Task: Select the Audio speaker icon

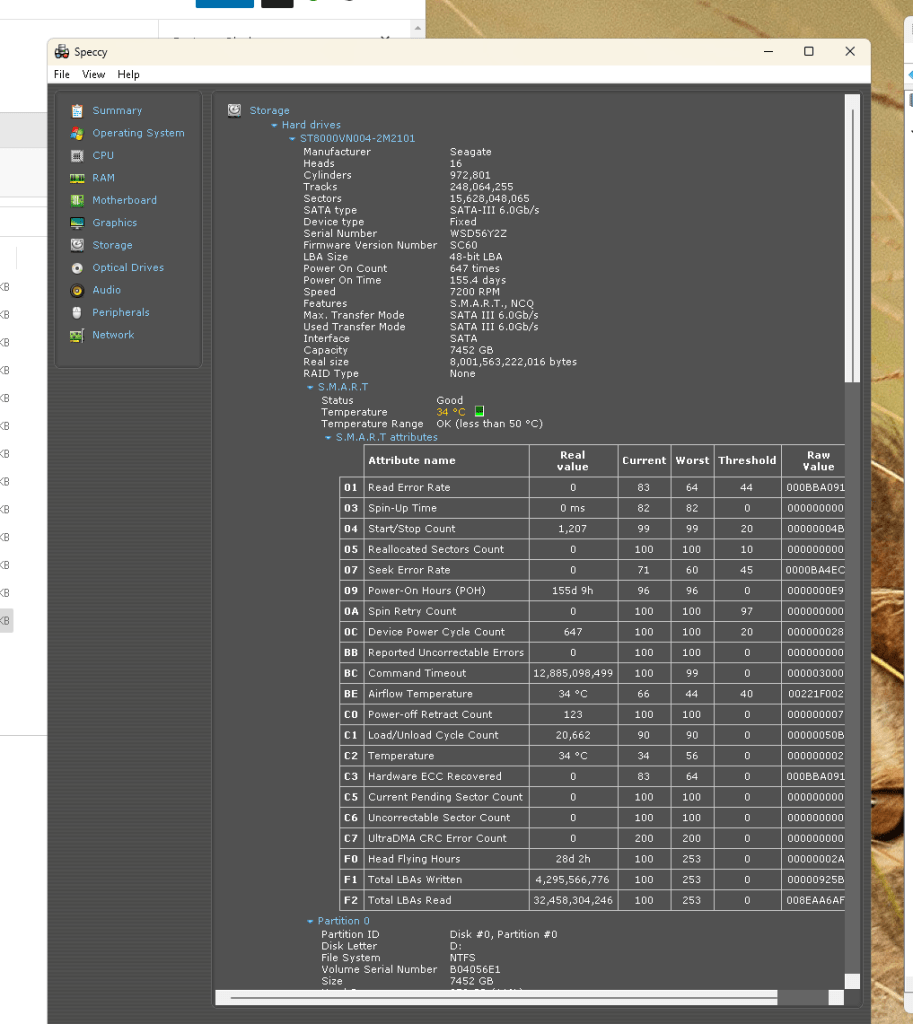Action: (x=77, y=290)
